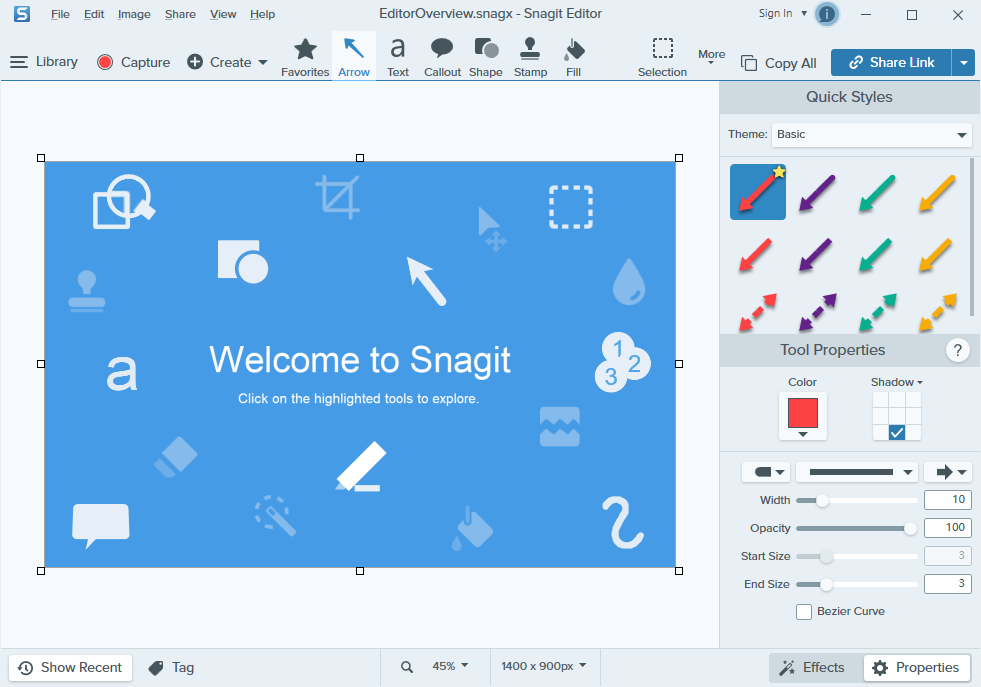981x687 pixels.
Task: Click the red Capture button
Action: [134, 62]
